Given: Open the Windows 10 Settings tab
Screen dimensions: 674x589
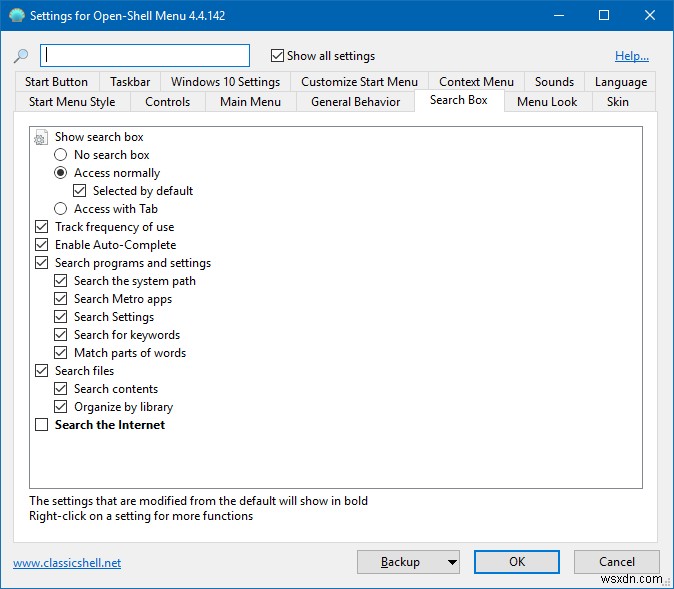Looking at the screenshot, I should click(225, 82).
